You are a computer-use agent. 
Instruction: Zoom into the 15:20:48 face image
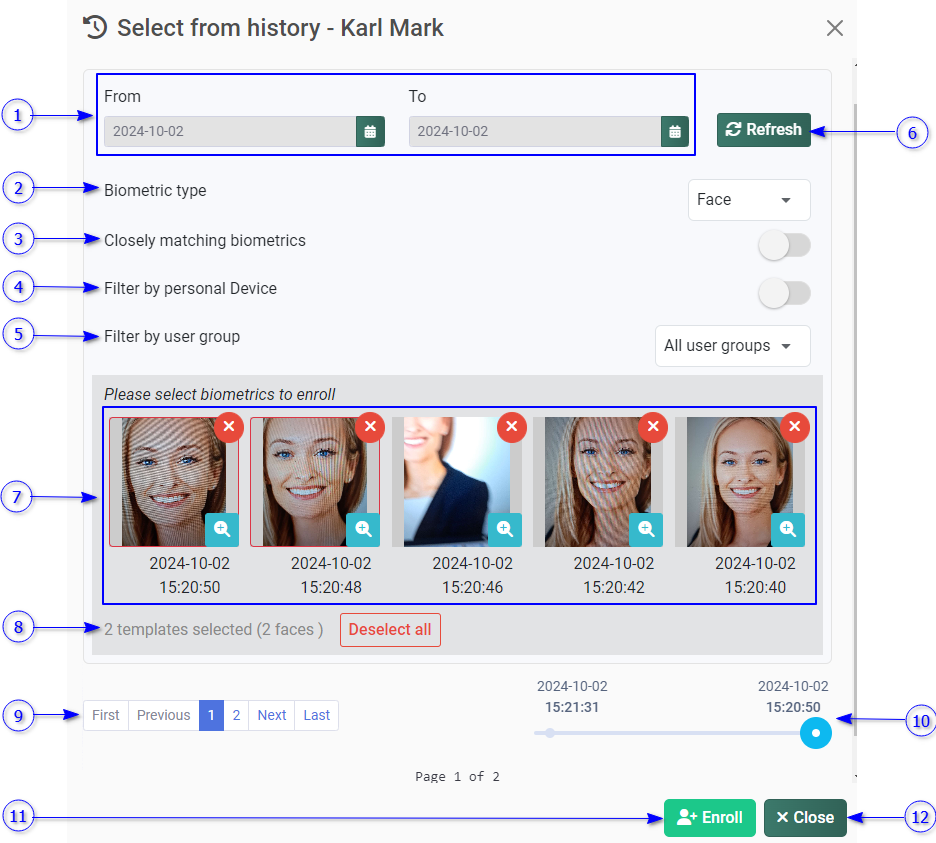click(363, 529)
